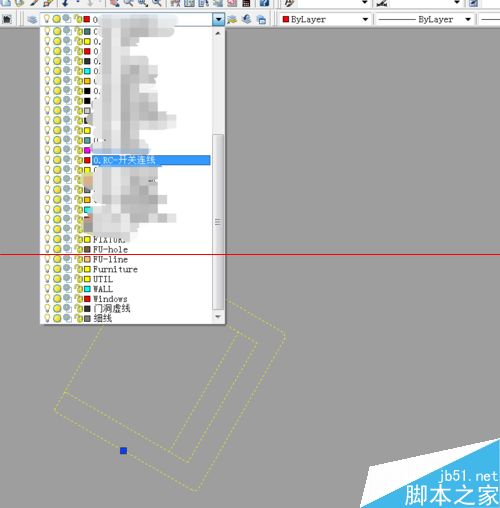
Task: Collapse the layer list dropdown arrow
Action: [x=218, y=19]
